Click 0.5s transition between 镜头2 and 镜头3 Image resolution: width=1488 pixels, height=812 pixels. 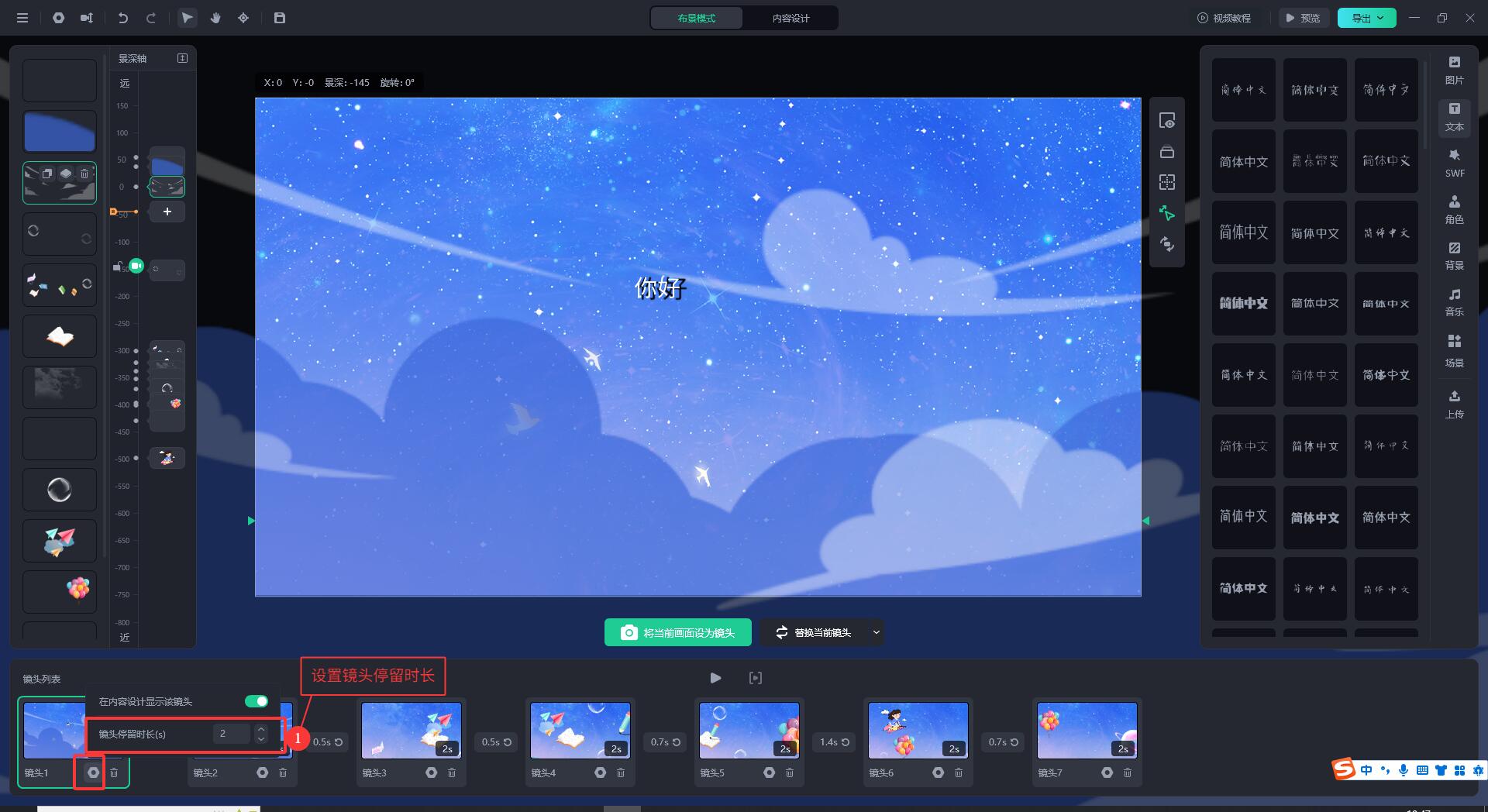coord(327,741)
